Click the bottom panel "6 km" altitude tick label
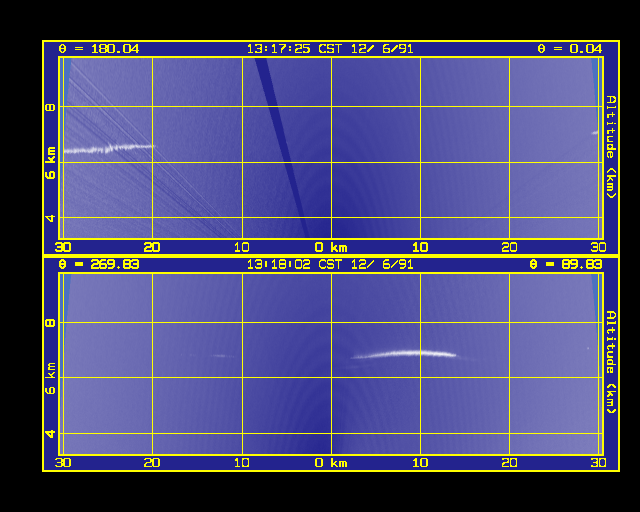Image resolution: width=640 pixels, height=512 pixels. coord(50,378)
